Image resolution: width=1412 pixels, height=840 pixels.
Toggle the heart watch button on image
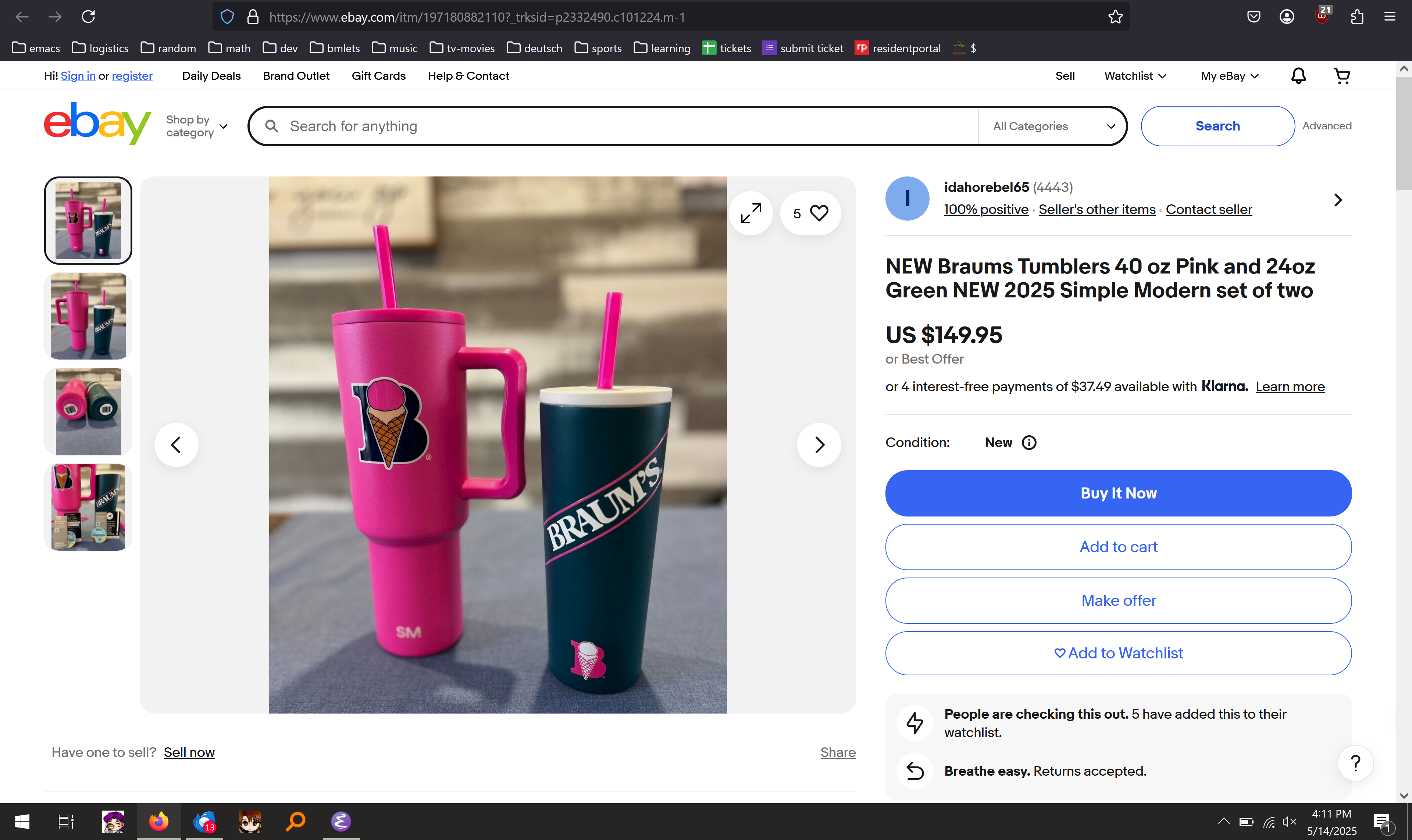[811, 213]
